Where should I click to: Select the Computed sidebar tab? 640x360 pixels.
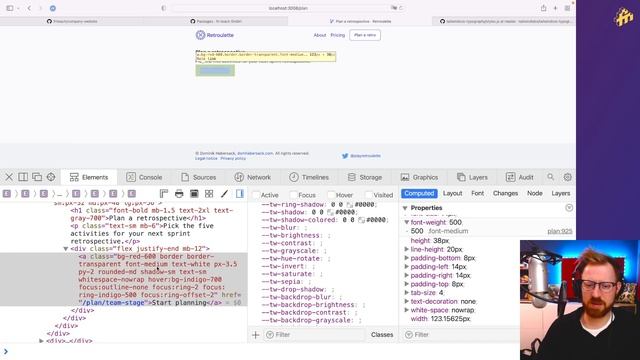click(419, 193)
